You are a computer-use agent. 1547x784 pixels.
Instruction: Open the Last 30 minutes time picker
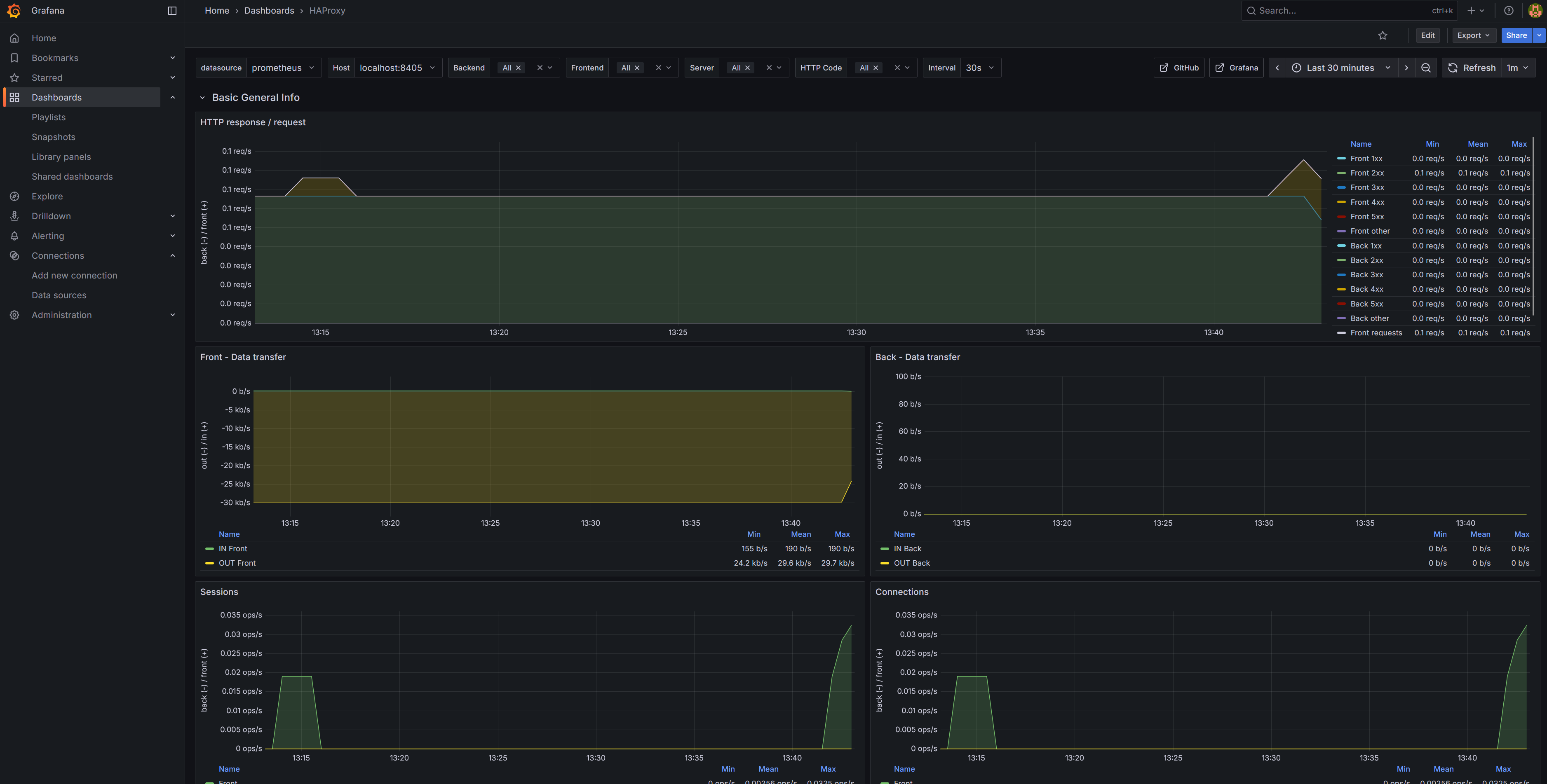tap(1341, 67)
